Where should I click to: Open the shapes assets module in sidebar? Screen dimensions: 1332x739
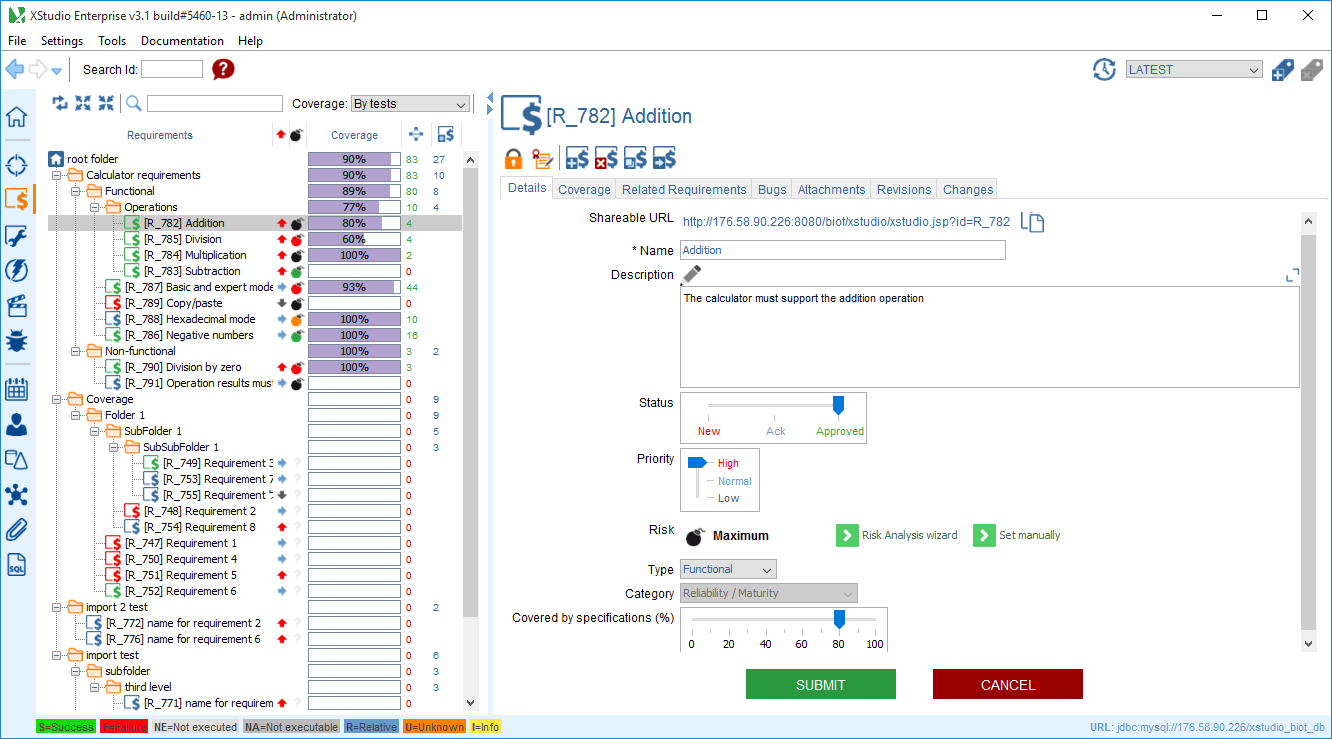[16, 460]
